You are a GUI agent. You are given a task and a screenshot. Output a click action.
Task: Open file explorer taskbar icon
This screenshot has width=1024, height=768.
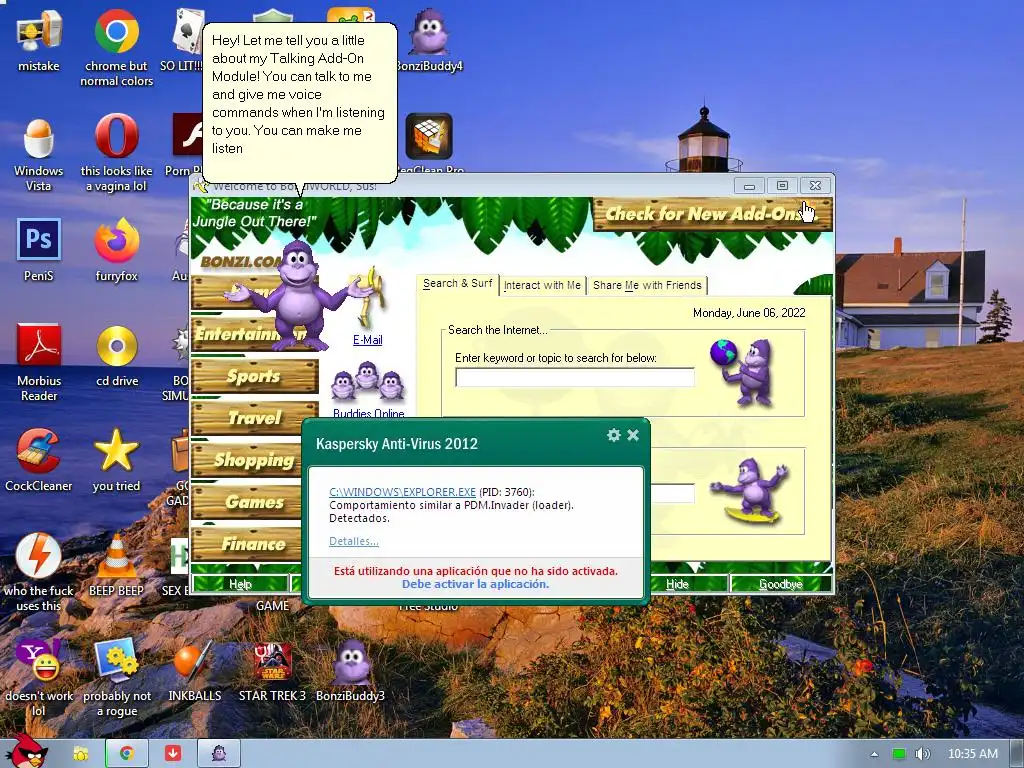click(81, 754)
